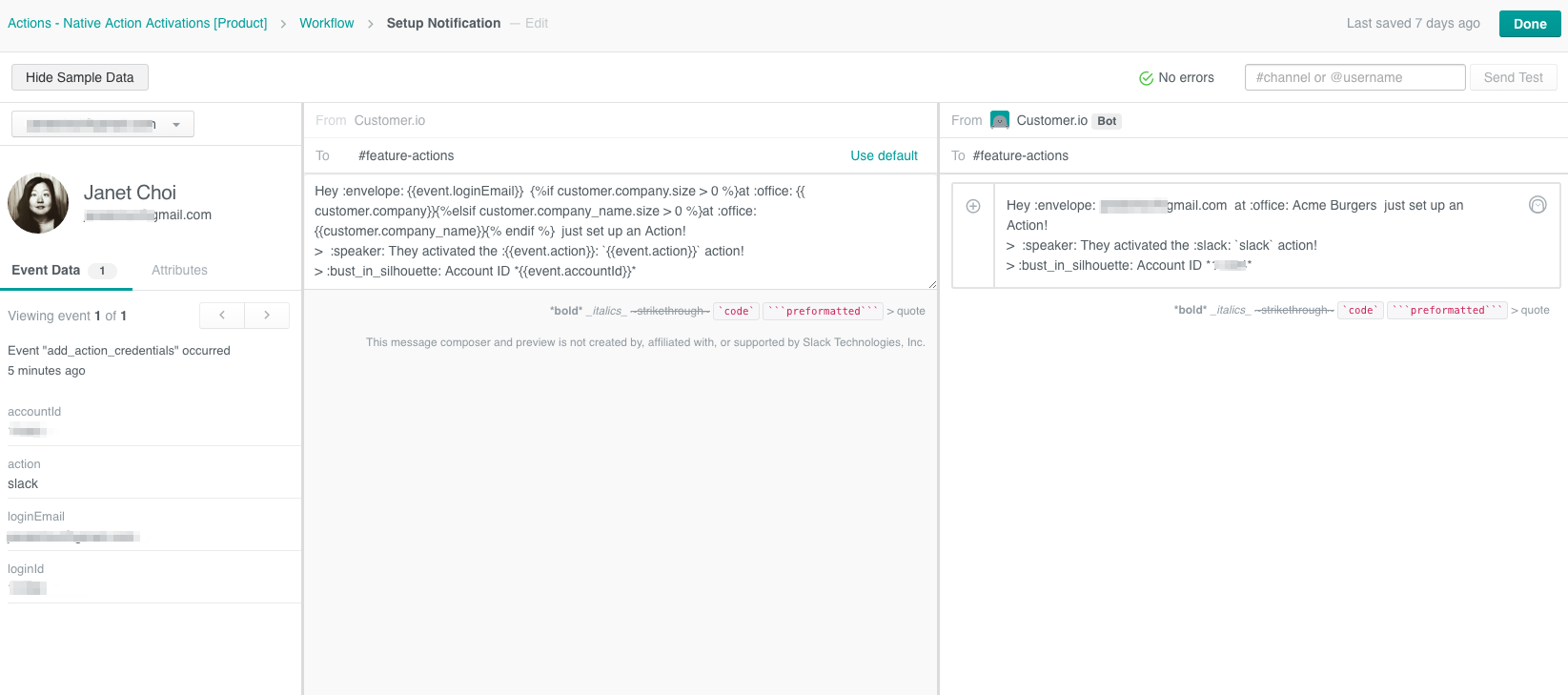Viewport: 1568px width, 695px height.
Task: Click the composer's preformatted formatting hint
Action: [x=823, y=311]
